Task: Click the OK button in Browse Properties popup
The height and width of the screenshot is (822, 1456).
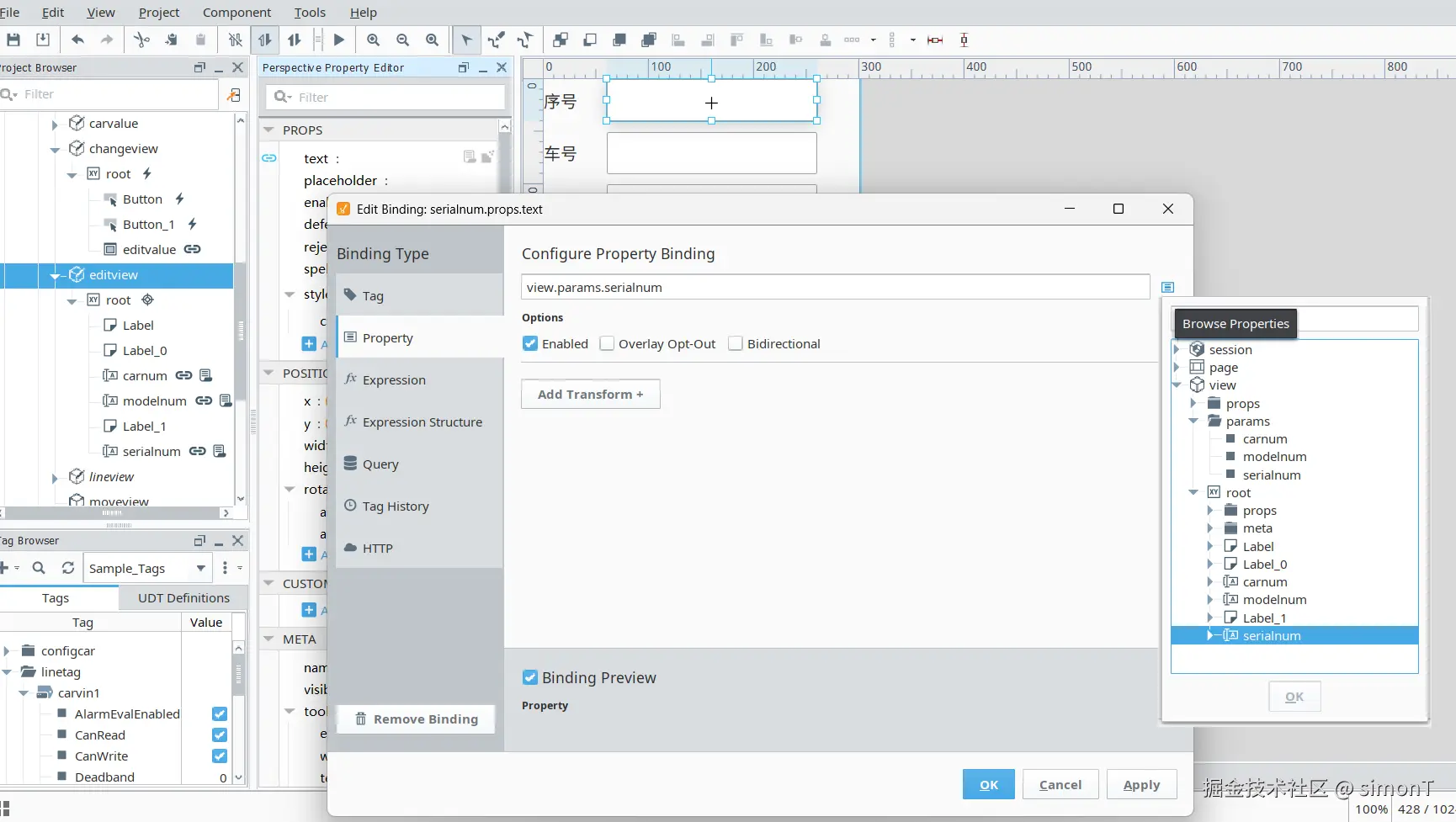Action: pos(1294,696)
